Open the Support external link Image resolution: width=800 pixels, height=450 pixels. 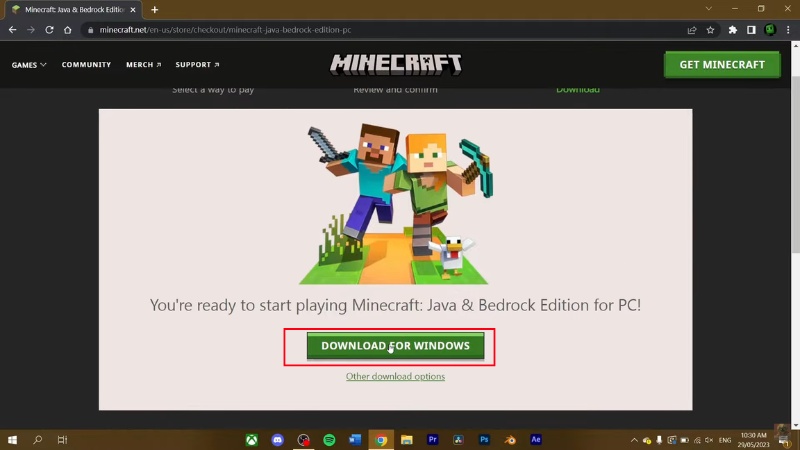pyautogui.click(x=197, y=65)
